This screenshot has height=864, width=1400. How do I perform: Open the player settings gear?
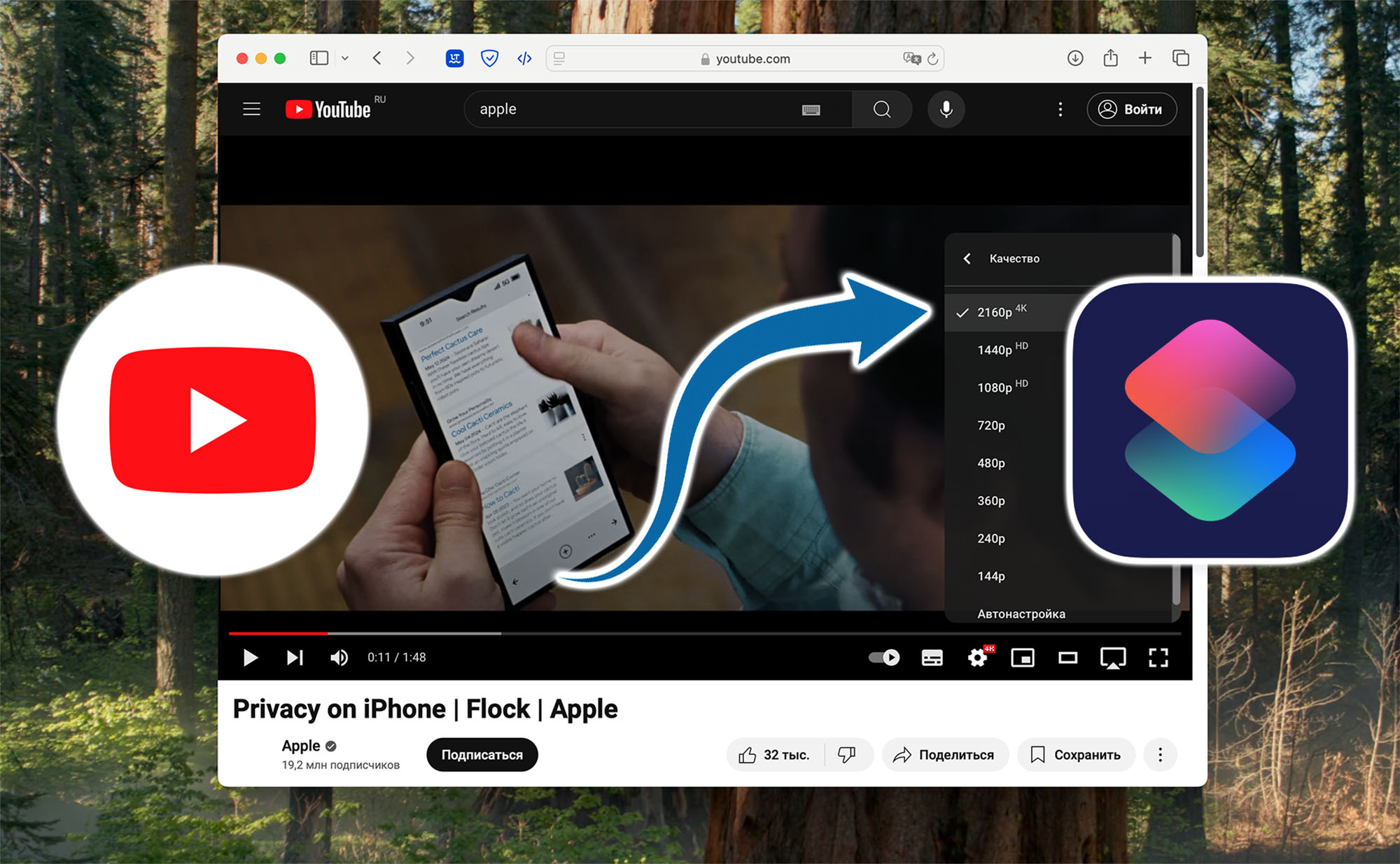(978, 658)
